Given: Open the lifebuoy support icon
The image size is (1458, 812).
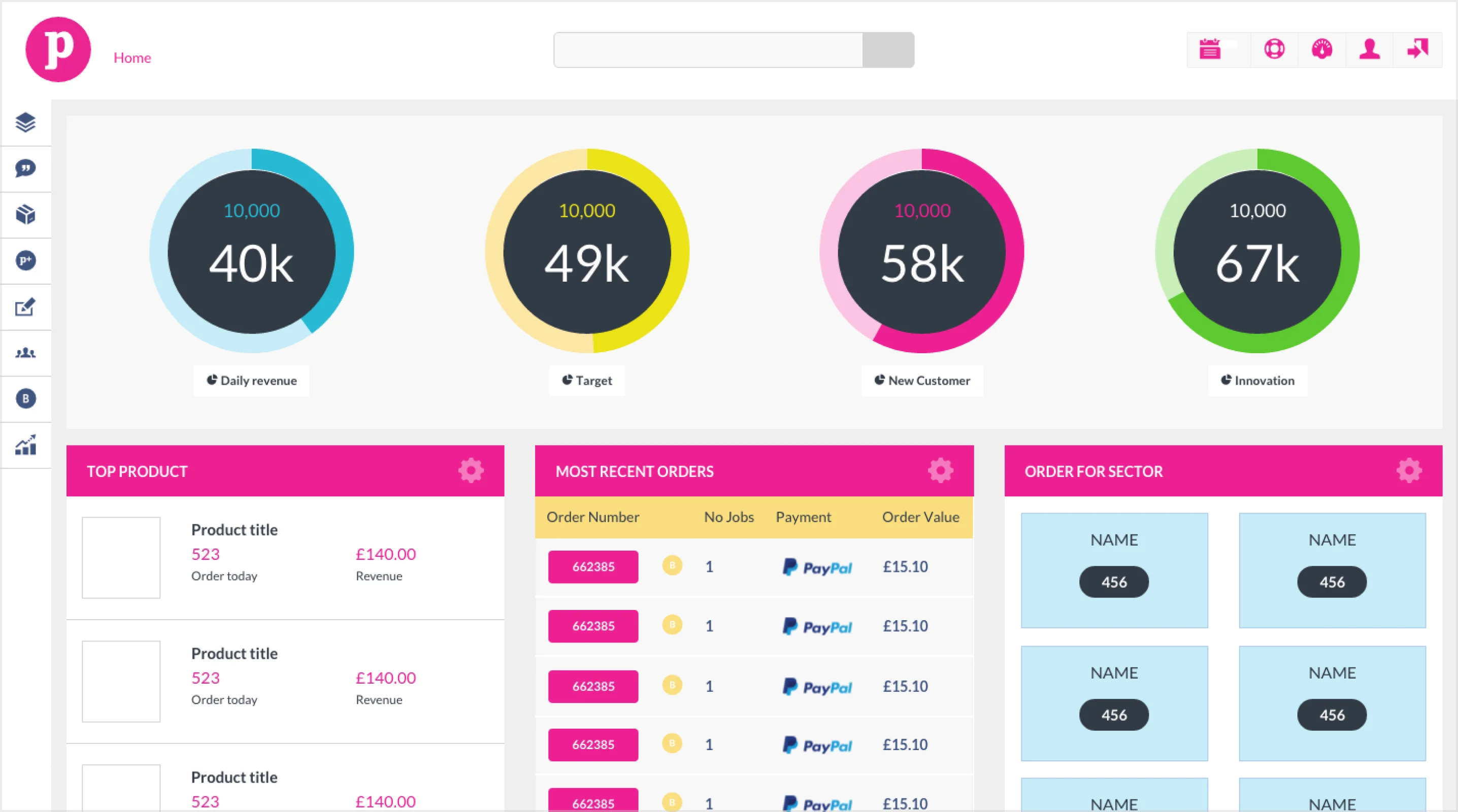Looking at the screenshot, I should (1274, 49).
